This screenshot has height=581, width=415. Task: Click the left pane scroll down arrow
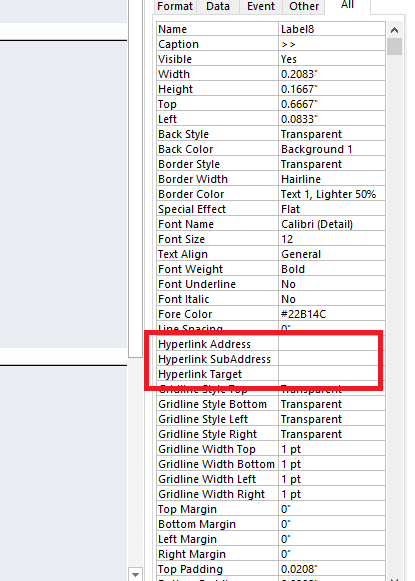click(x=136, y=574)
